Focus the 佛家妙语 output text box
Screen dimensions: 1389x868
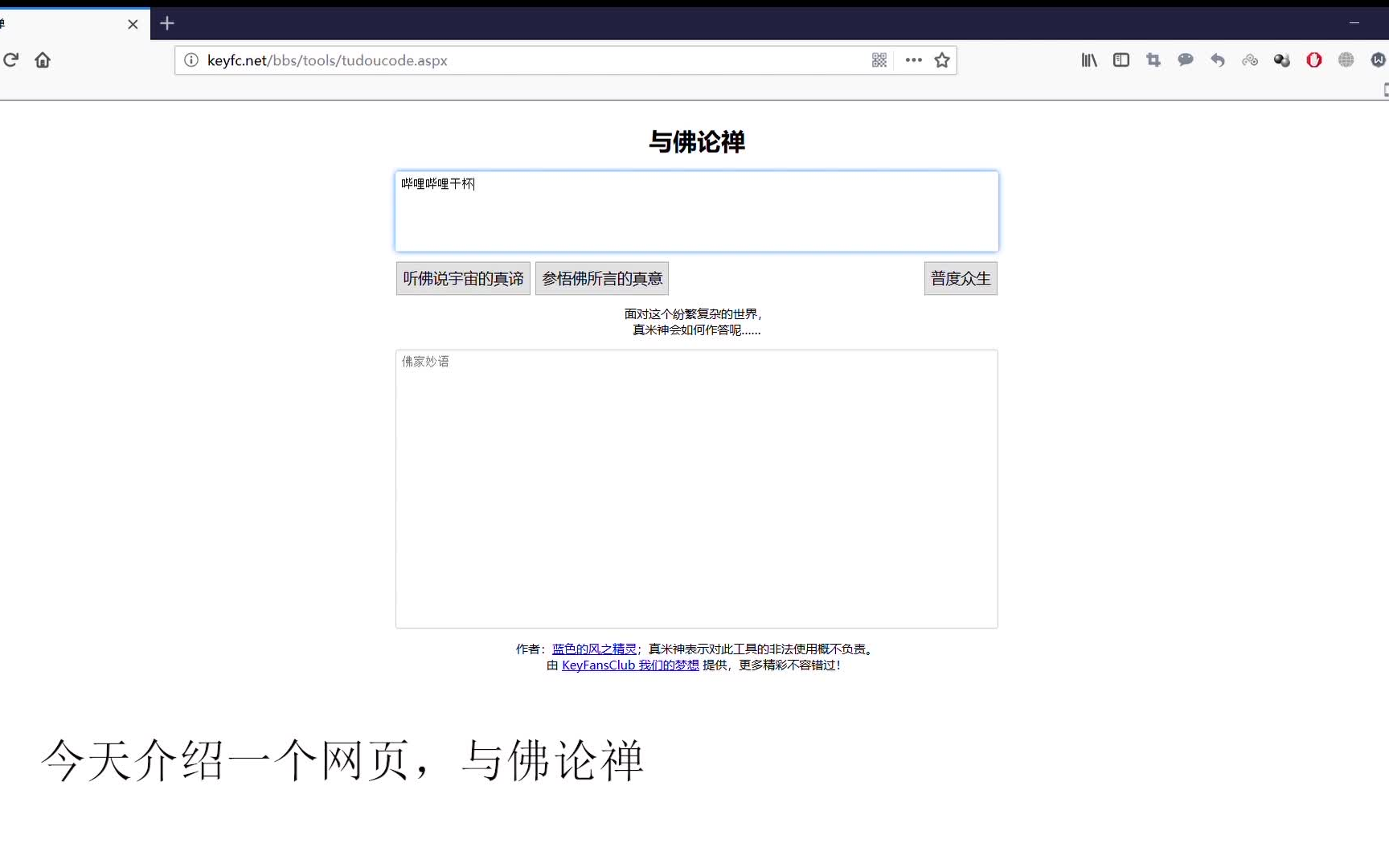pyautogui.click(x=697, y=489)
